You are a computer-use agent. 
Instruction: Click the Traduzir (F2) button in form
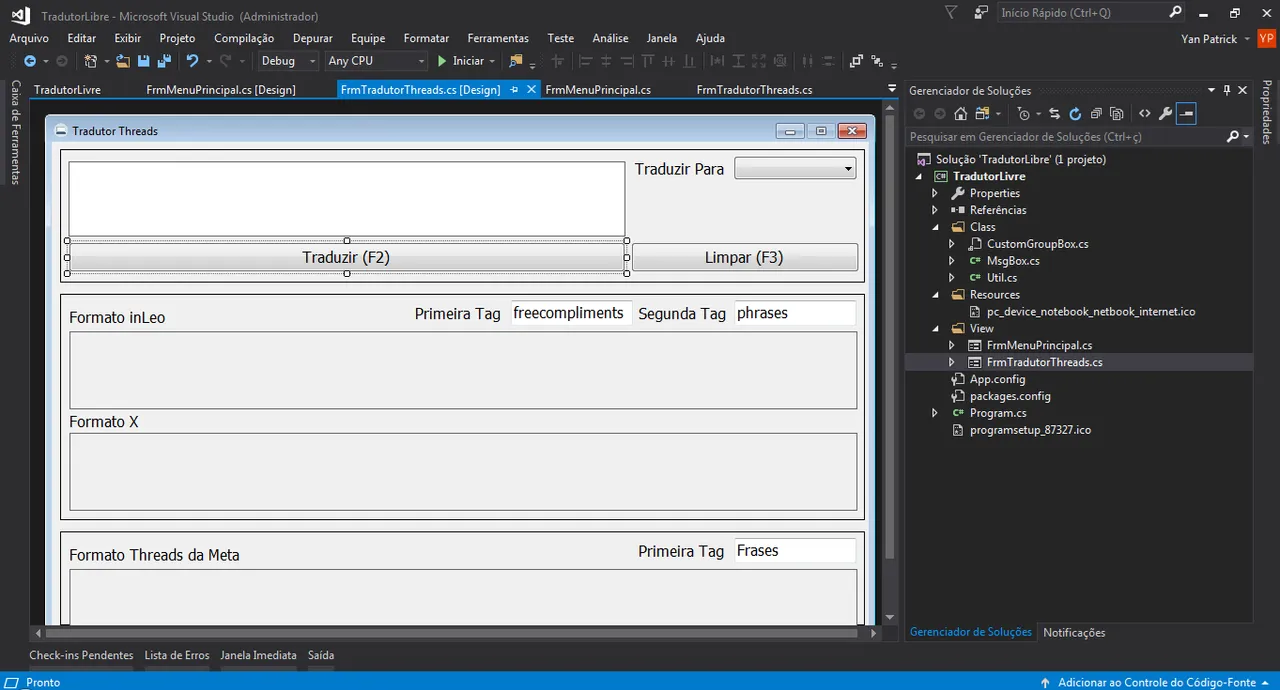click(x=346, y=257)
